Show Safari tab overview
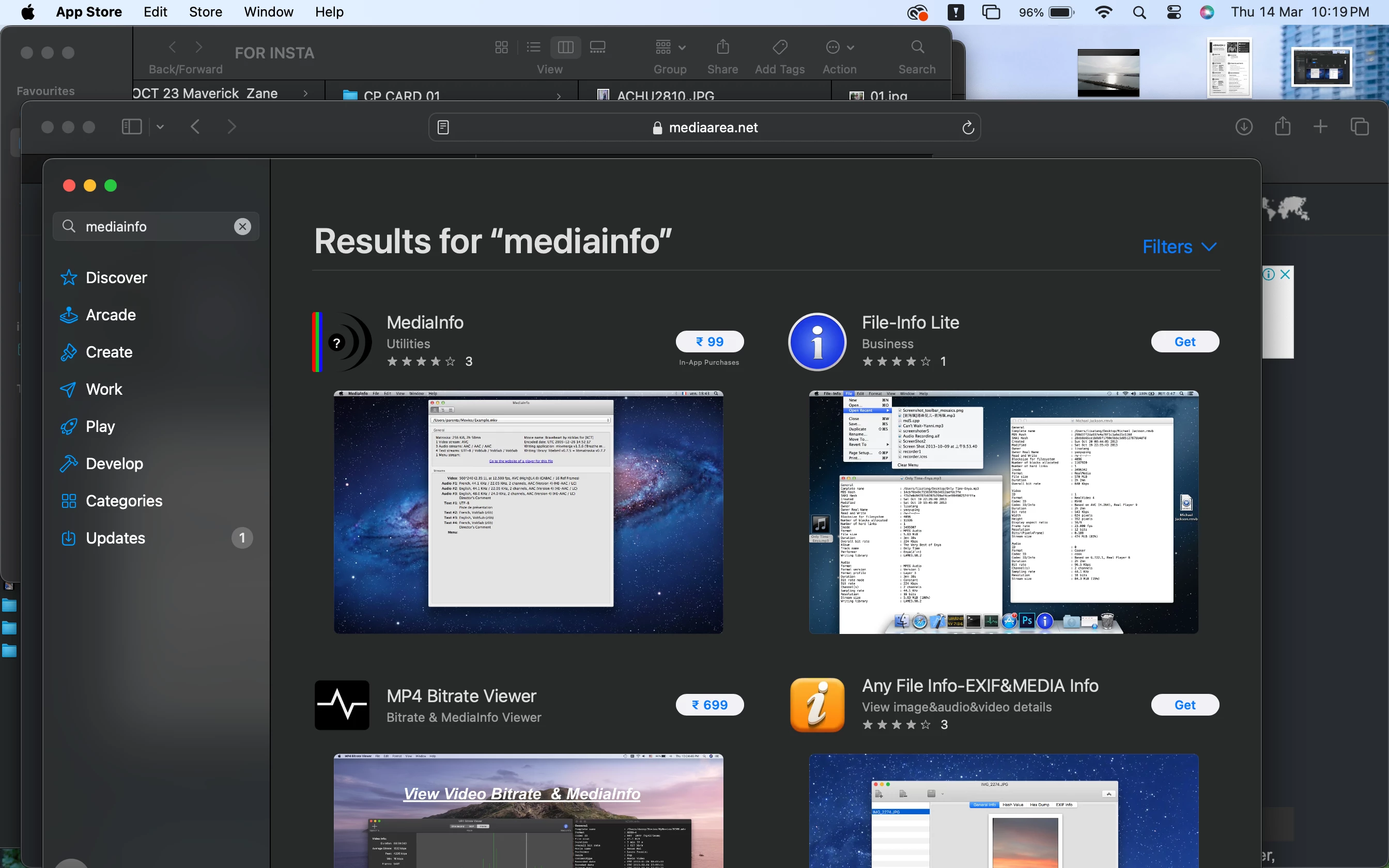 pos(1359,127)
